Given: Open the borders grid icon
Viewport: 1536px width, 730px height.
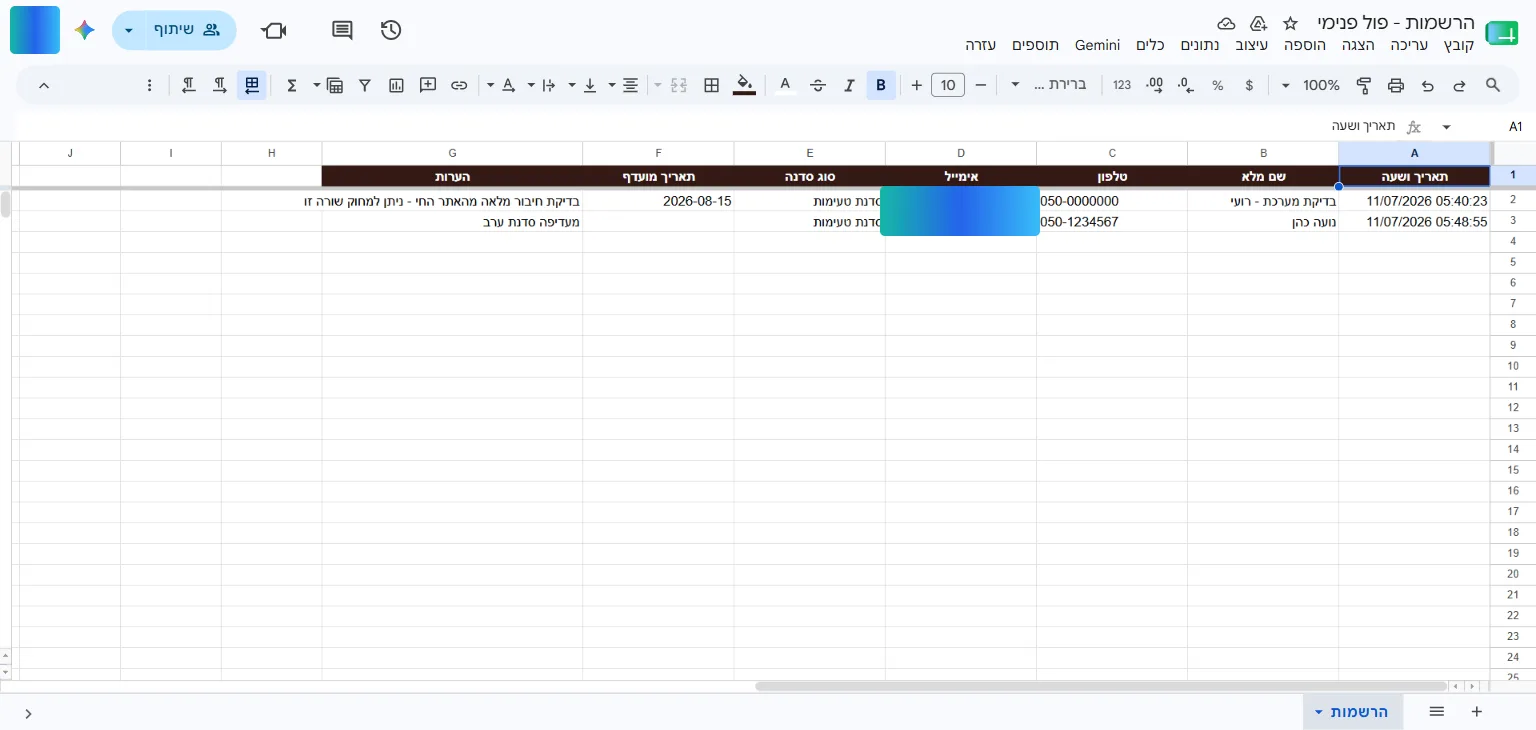Looking at the screenshot, I should [712, 86].
